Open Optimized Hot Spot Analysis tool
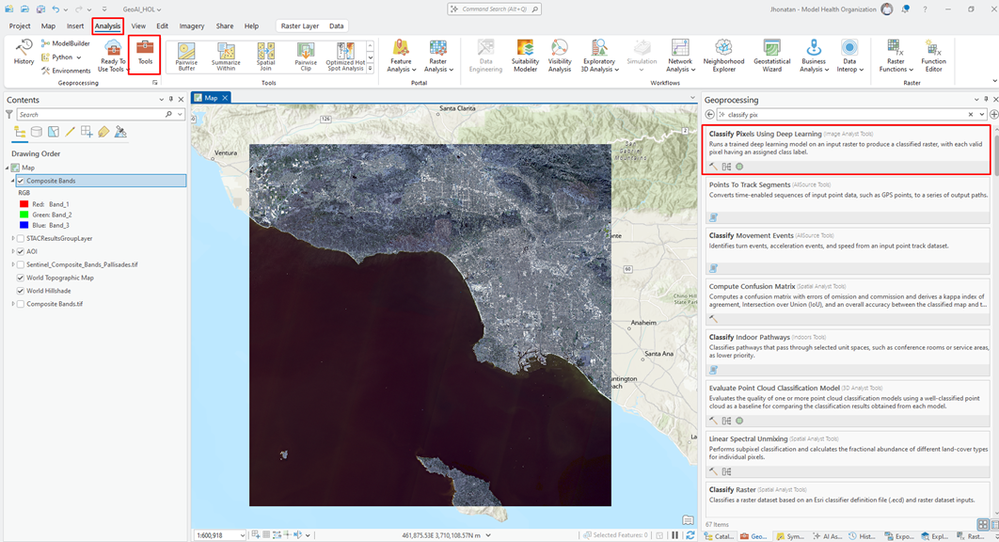Image resolution: width=999 pixels, height=542 pixels. (x=345, y=56)
